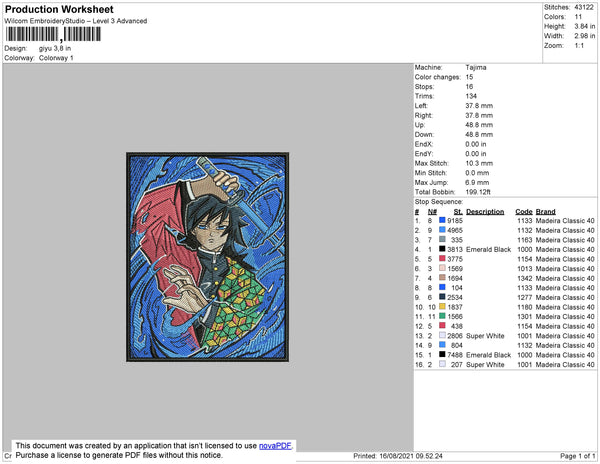Click the barcode under the worksheet title

(53, 34)
